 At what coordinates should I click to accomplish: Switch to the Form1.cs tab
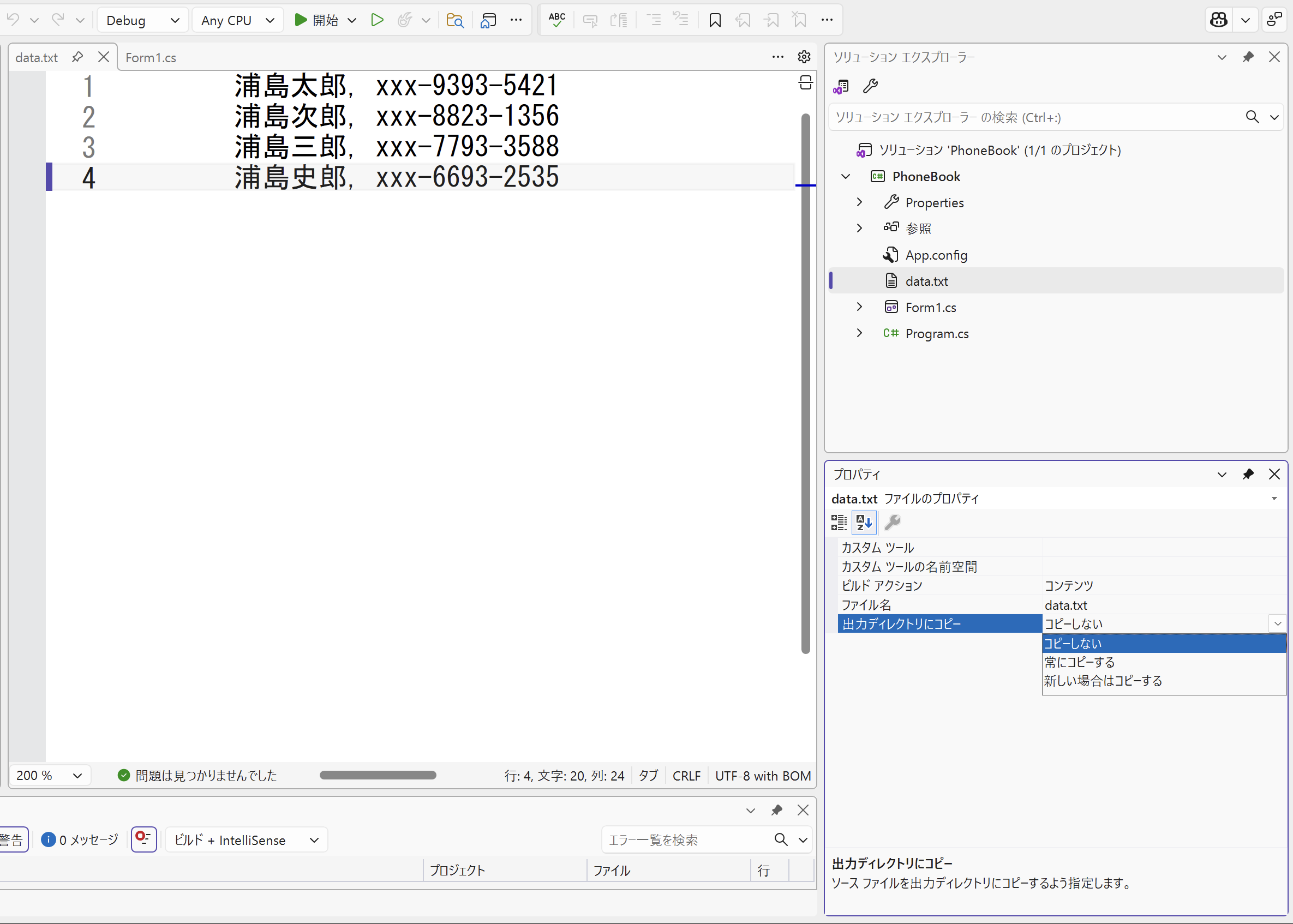[151, 57]
